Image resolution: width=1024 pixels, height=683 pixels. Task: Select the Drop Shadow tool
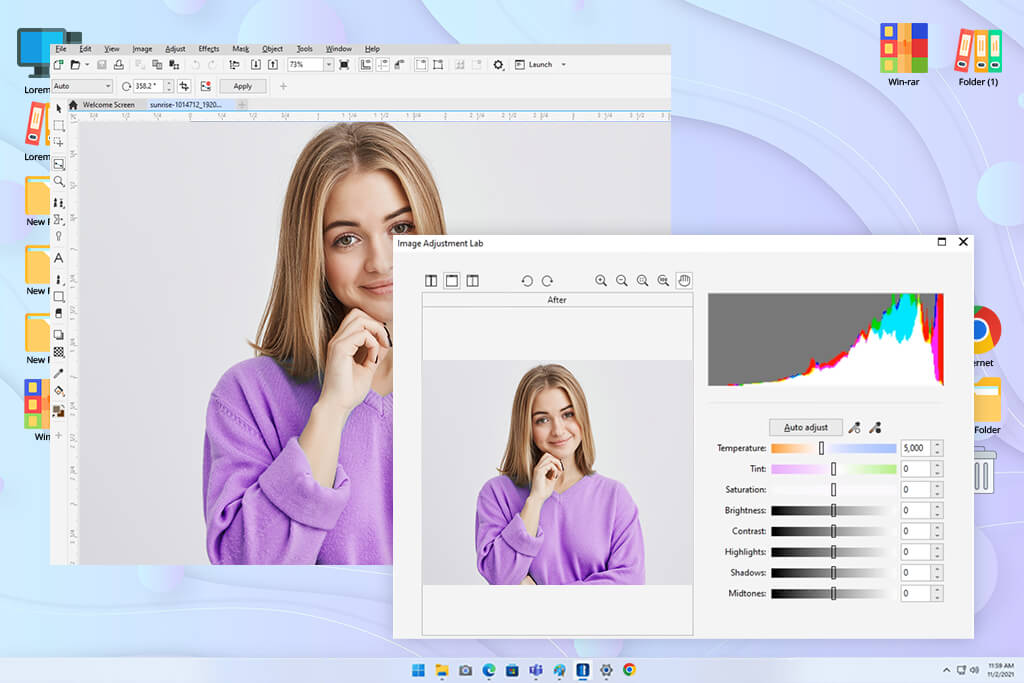59,335
